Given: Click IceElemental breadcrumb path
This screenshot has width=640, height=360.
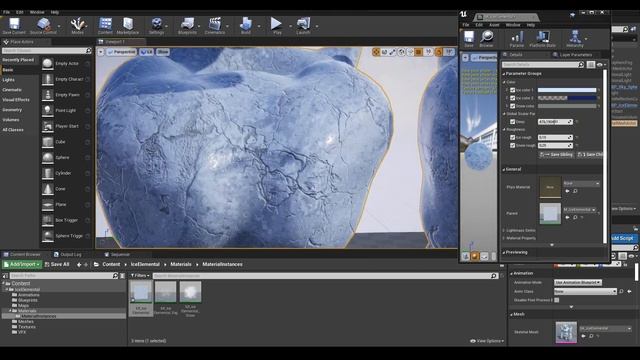Looking at the screenshot, I should tap(145, 264).
